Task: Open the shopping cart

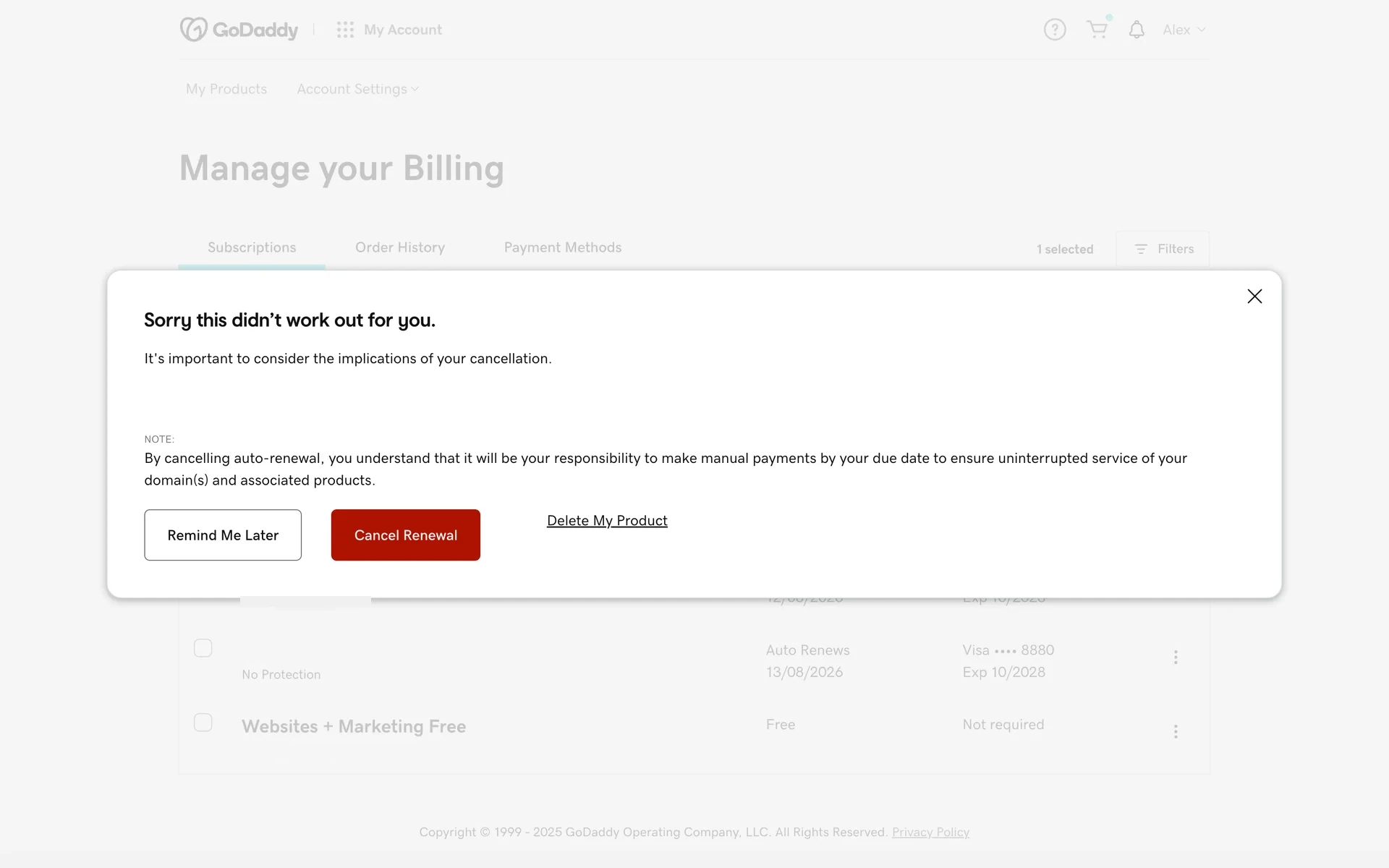Action: pyautogui.click(x=1097, y=29)
